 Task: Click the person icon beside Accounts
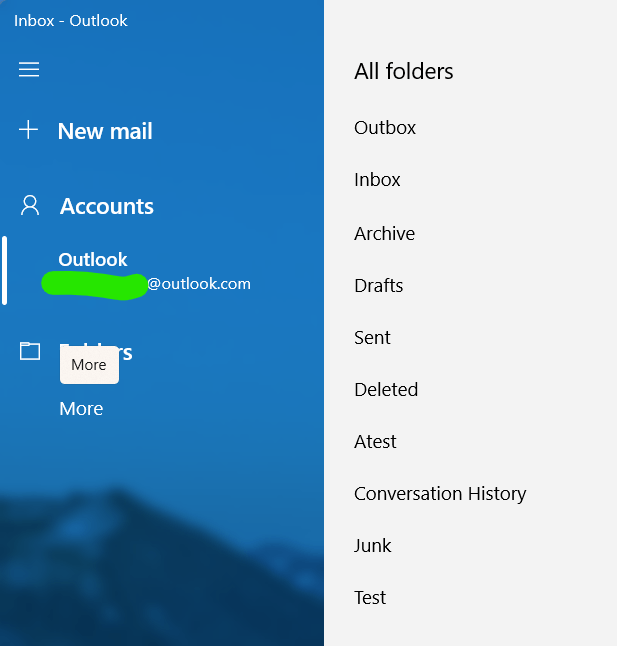[30, 206]
